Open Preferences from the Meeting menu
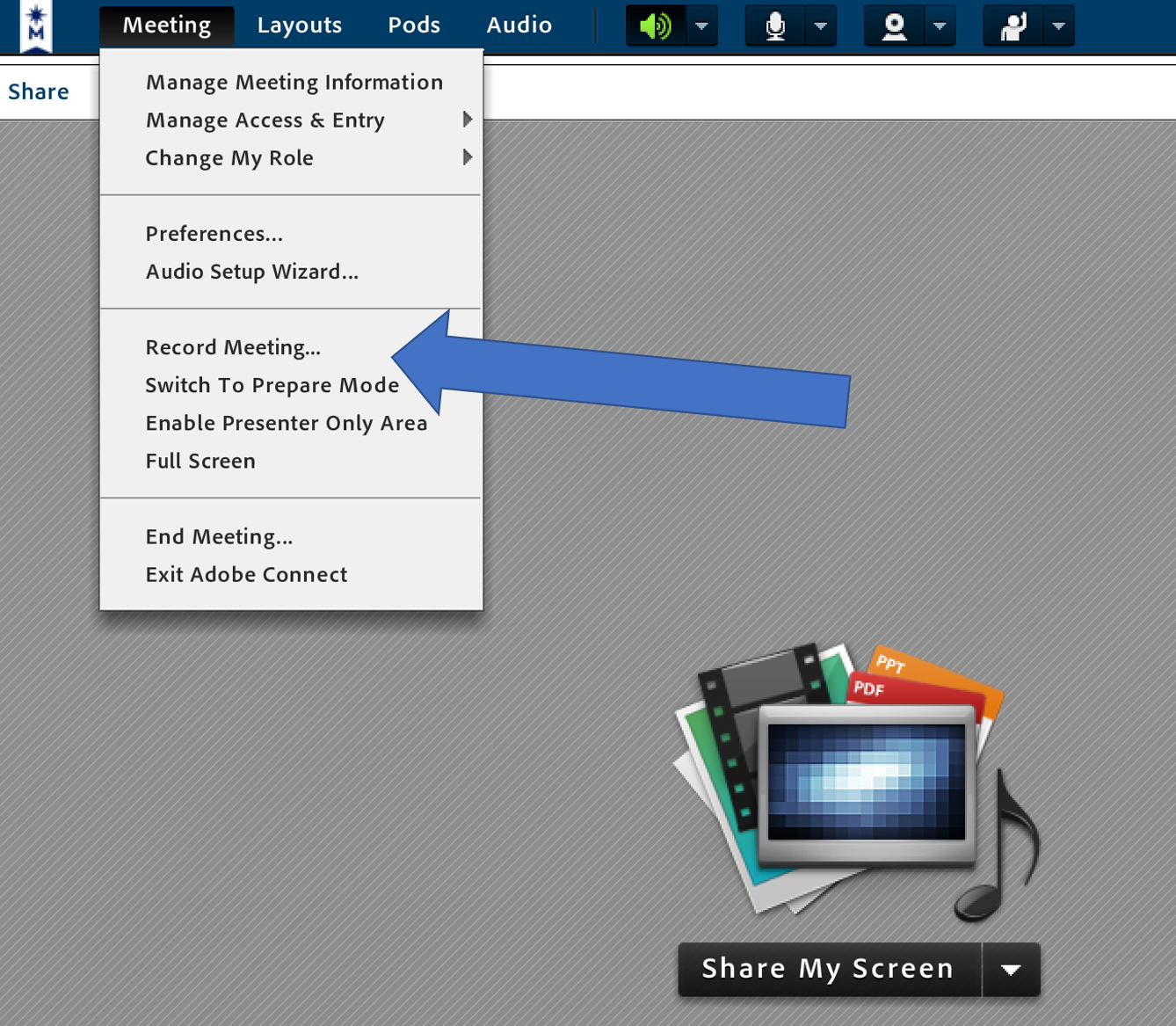The image size is (1176, 1026). coord(214,234)
